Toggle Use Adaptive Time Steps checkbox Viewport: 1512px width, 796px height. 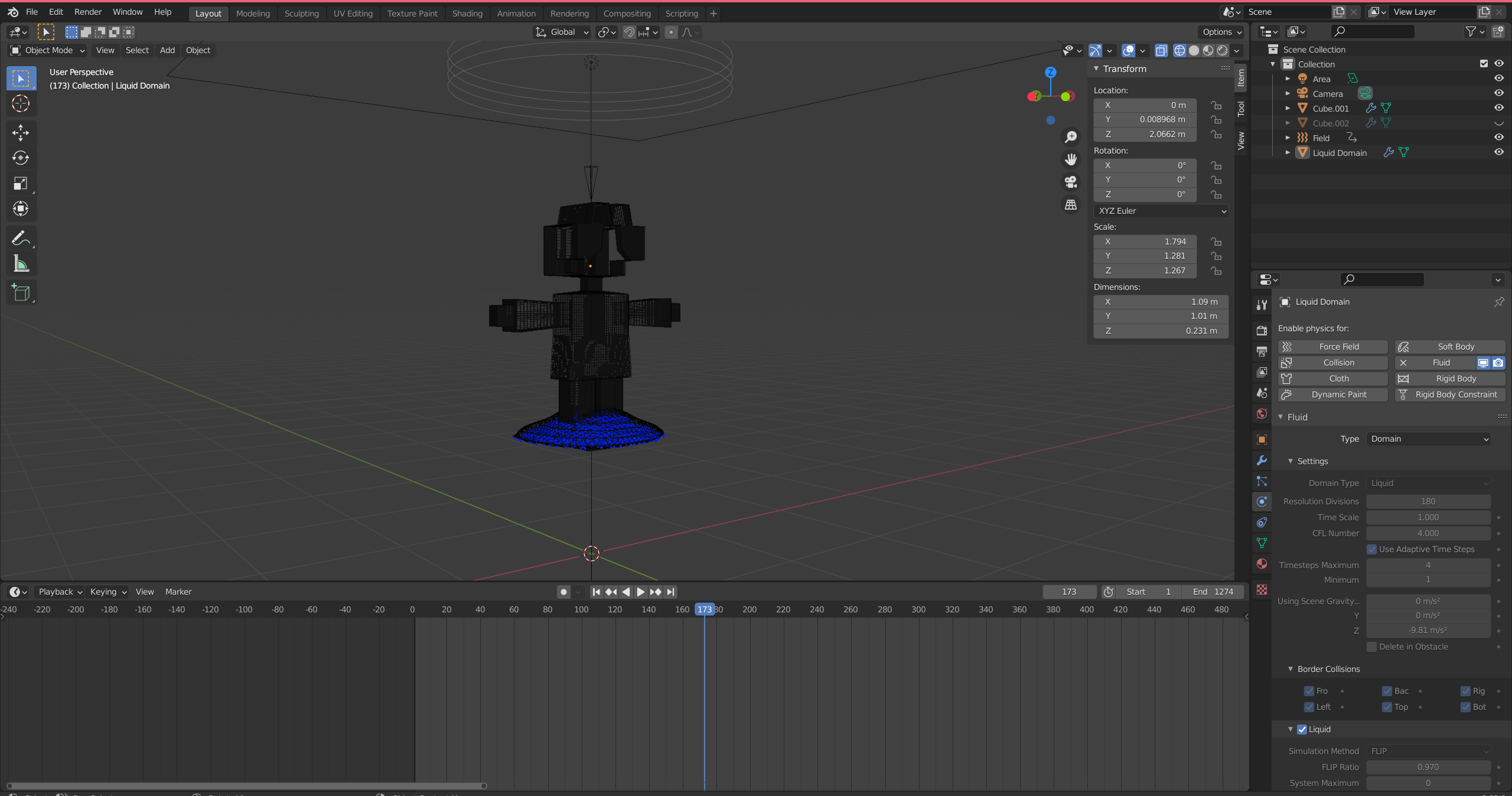pos(1371,549)
